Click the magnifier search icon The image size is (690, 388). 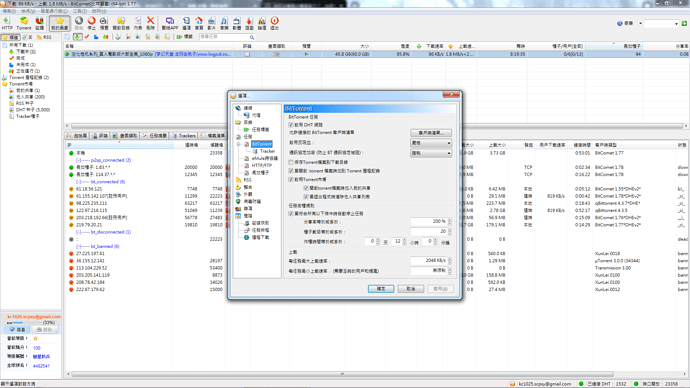(x=252, y=37)
